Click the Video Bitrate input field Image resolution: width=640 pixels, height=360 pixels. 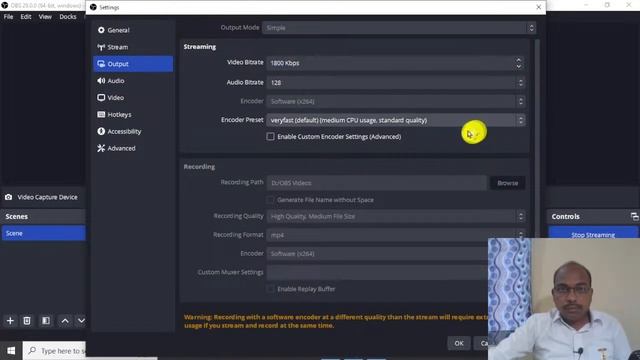pyautogui.click(x=390, y=63)
